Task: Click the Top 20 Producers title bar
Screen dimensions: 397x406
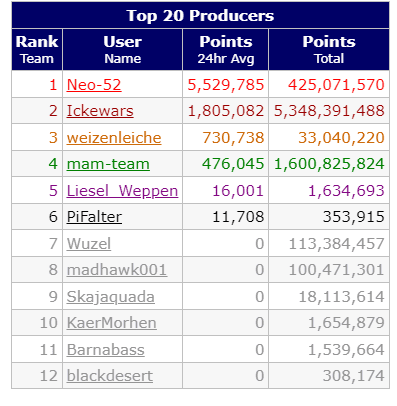Action: click(200, 15)
